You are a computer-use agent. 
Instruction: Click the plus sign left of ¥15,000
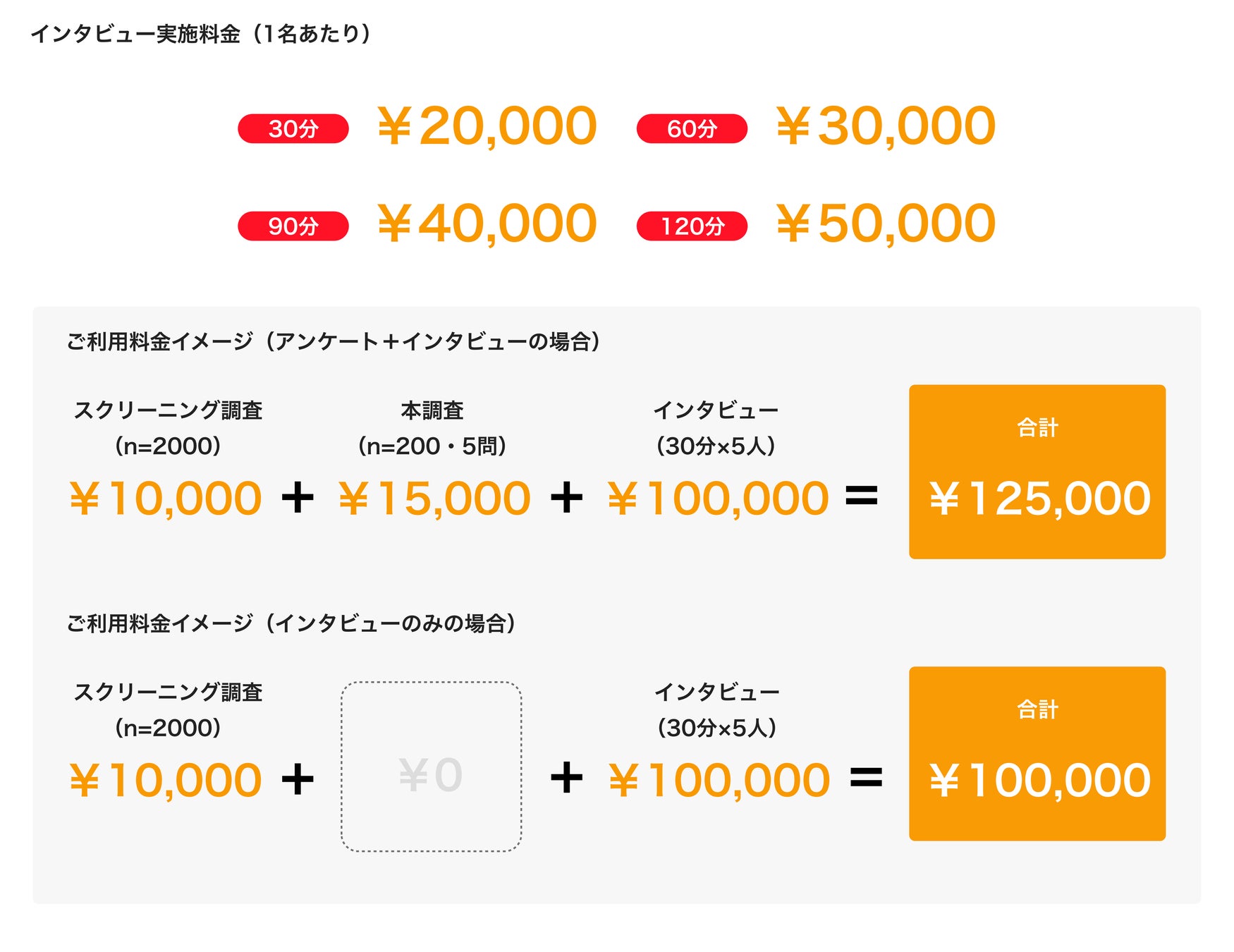(x=298, y=497)
